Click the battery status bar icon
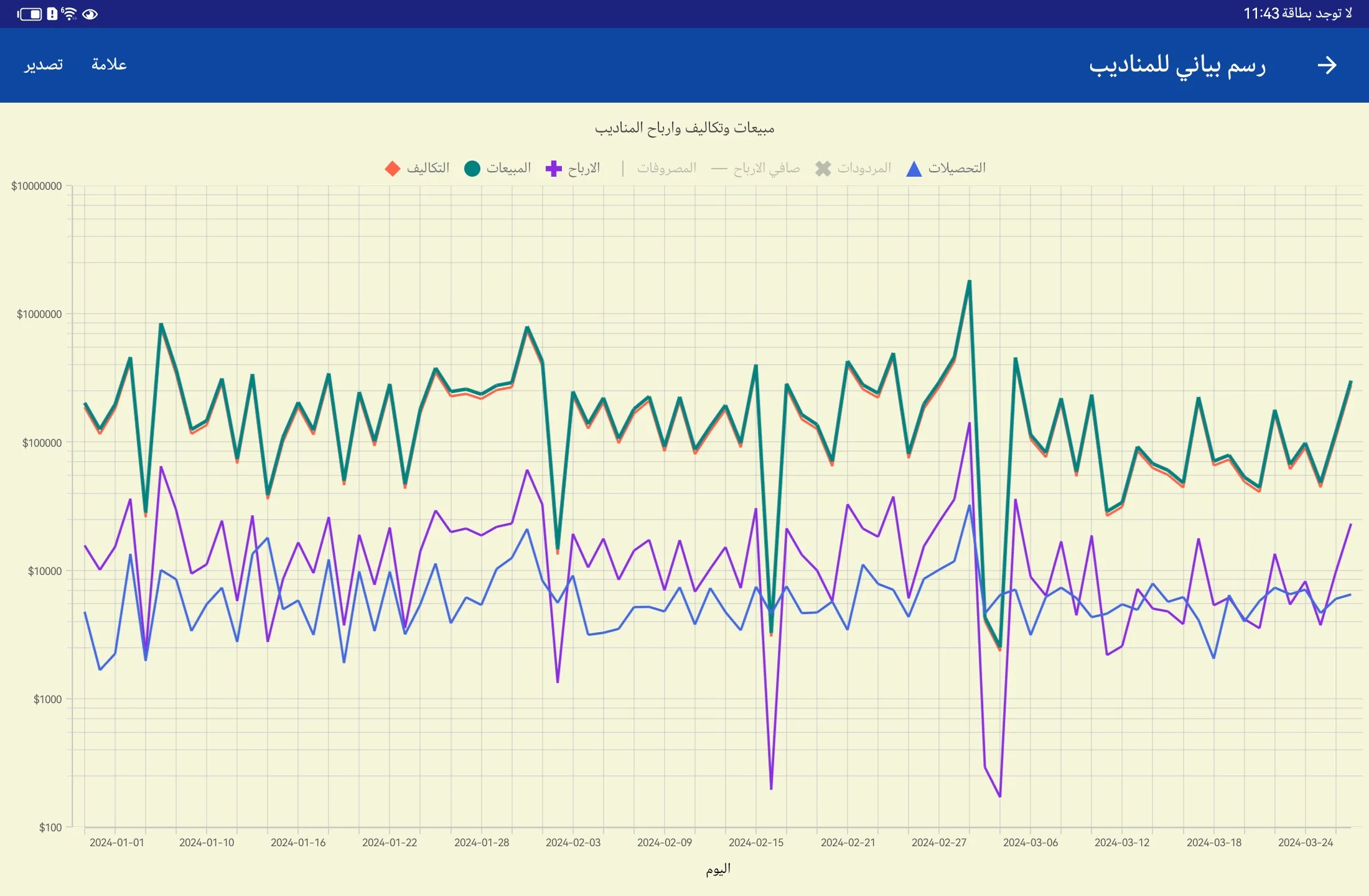Image resolution: width=1369 pixels, height=896 pixels. (x=29, y=14)
